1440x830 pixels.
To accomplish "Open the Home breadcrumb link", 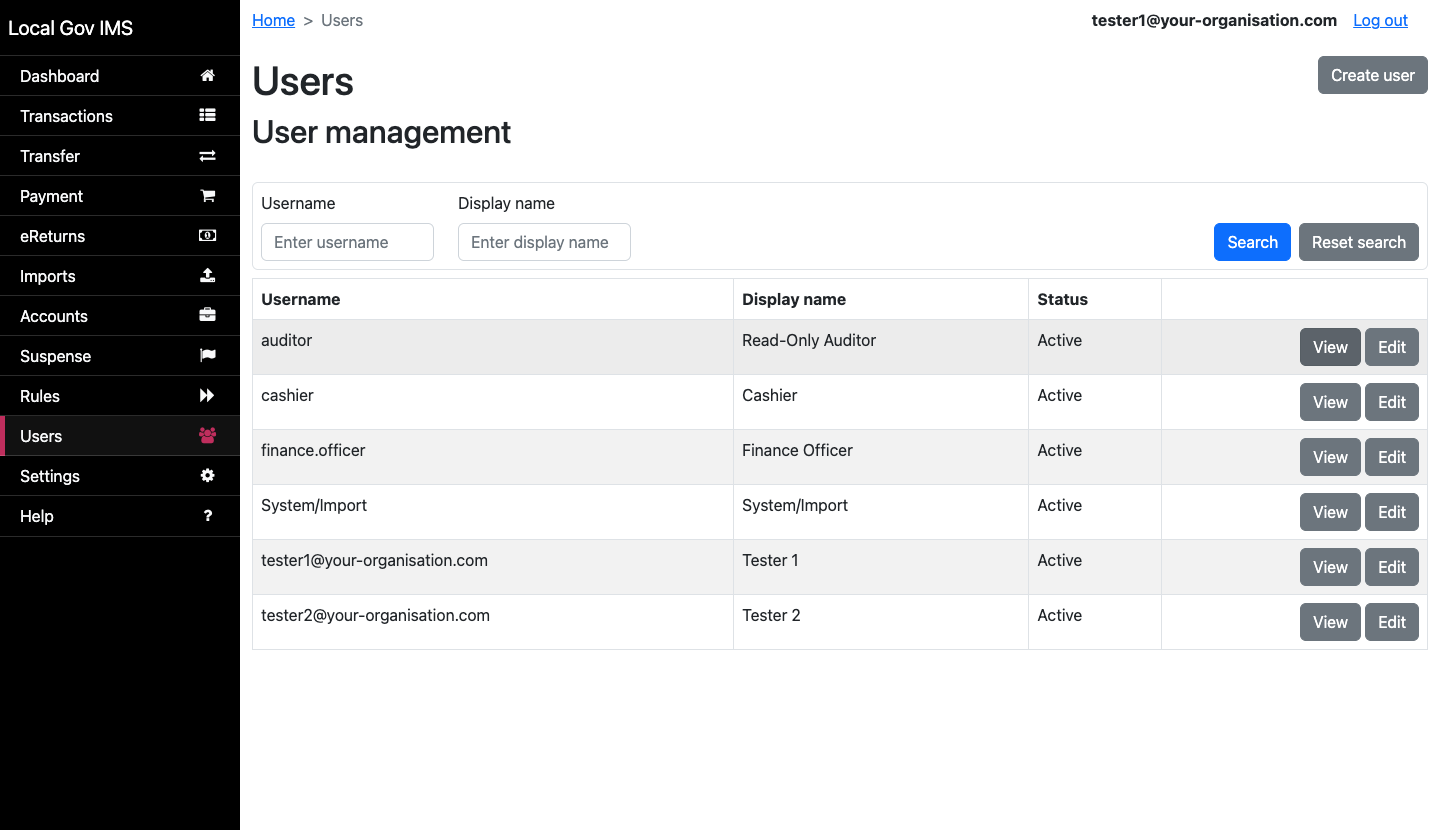I will (x=273, y=20).
